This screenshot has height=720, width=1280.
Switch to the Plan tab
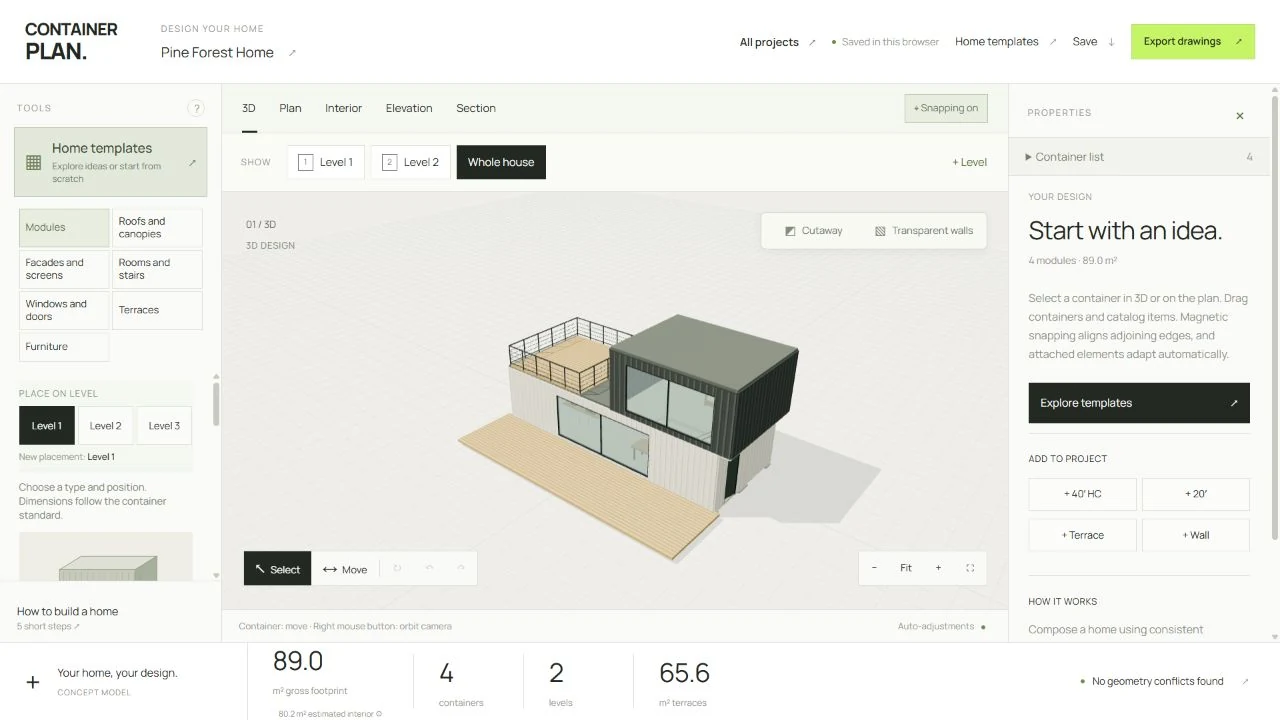290,108
